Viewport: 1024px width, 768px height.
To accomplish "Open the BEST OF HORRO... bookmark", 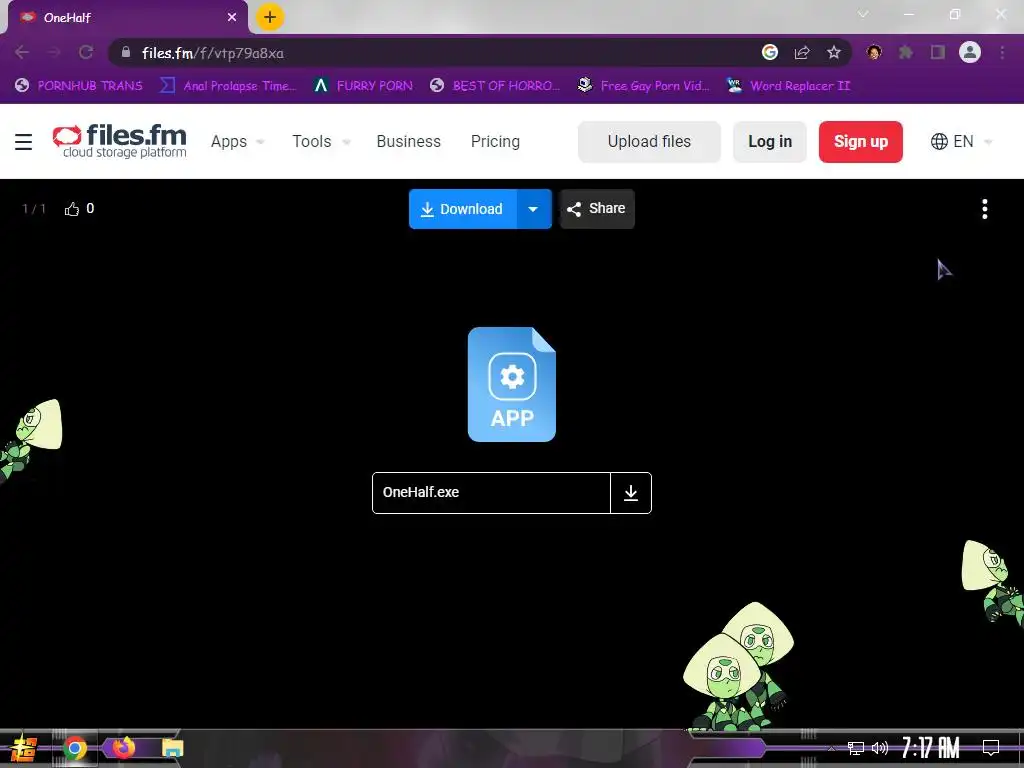I will click(496, 86).
